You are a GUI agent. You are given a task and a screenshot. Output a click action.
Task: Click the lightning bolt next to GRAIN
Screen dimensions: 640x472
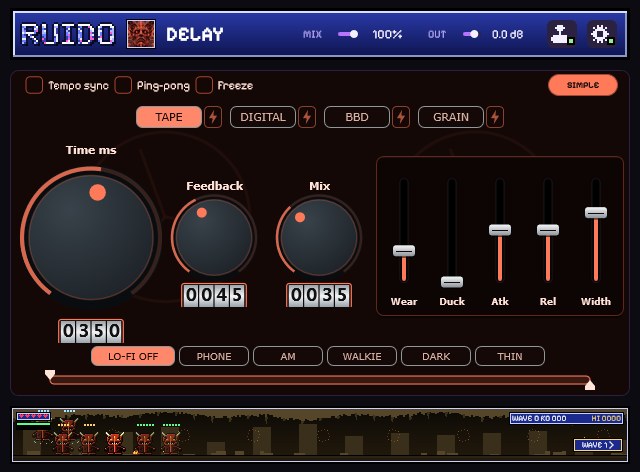click(495, 117)
